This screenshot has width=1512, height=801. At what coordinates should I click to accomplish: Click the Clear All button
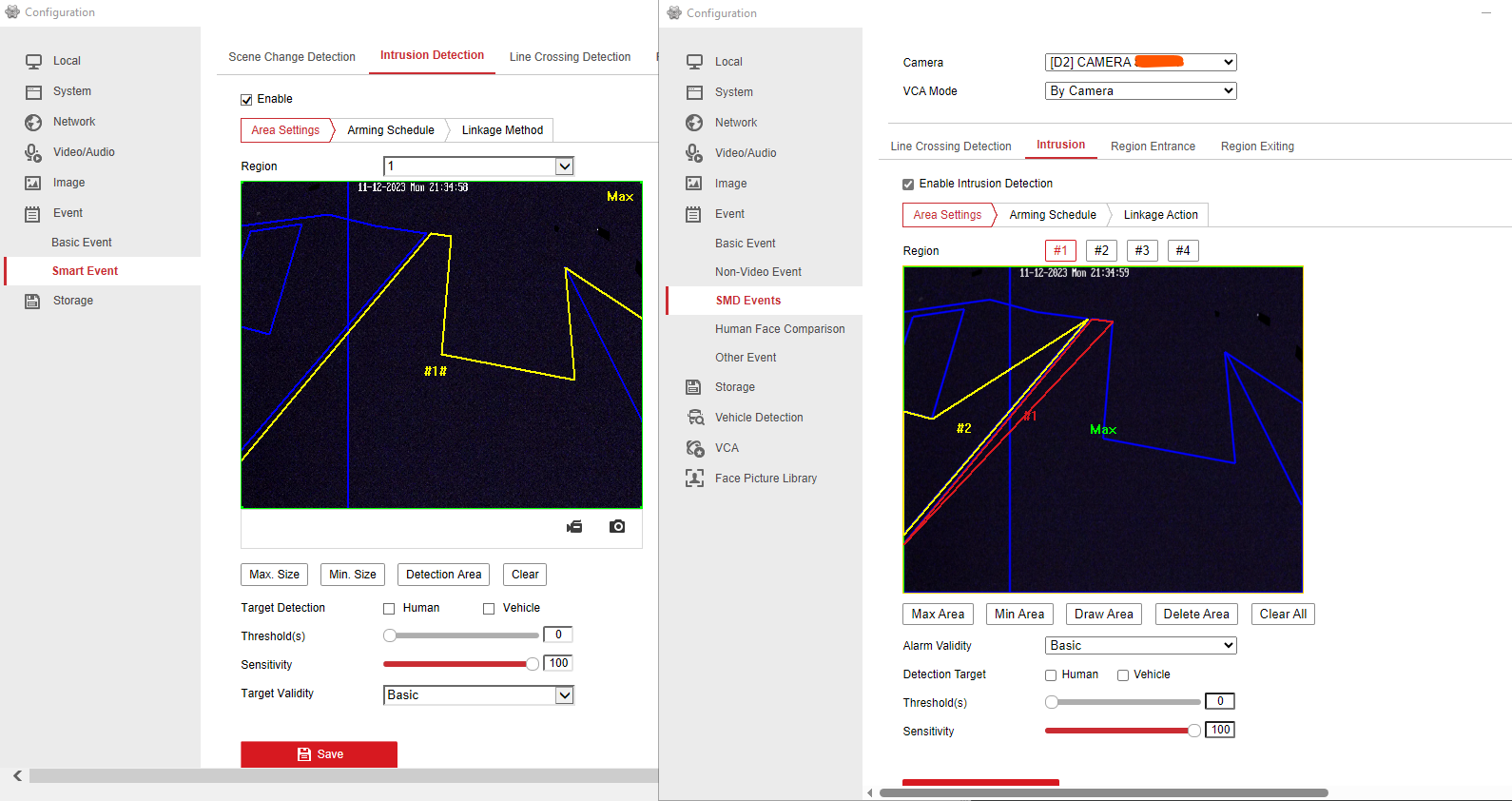click(1282, 615)
